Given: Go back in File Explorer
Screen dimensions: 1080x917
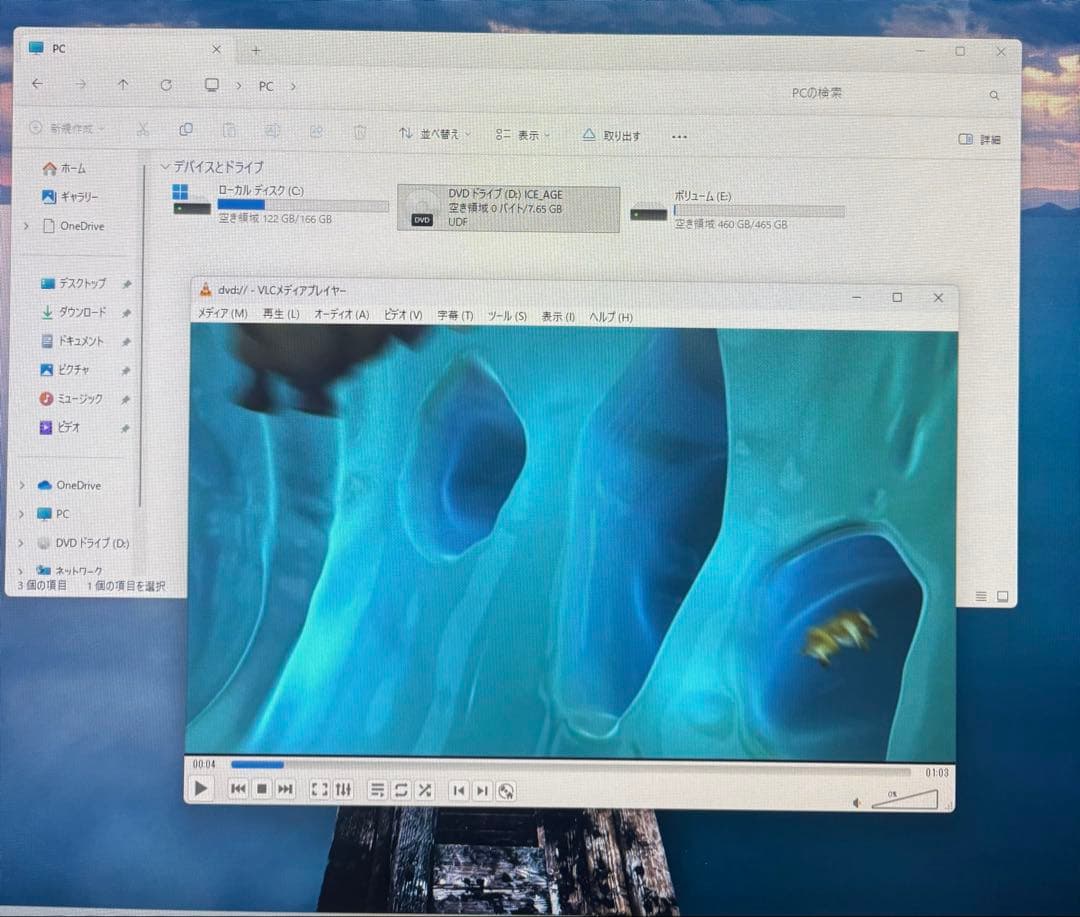Looking at the screenshot, I should tap(37, 83).
